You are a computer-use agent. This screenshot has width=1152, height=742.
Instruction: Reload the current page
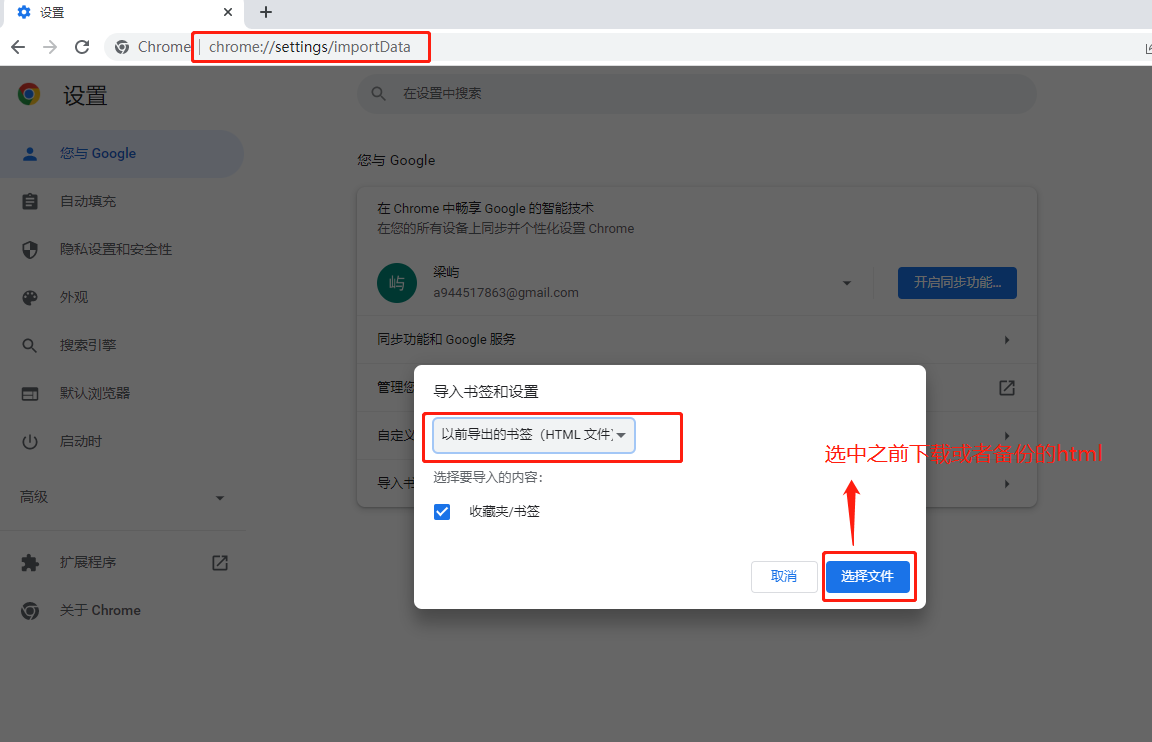point(82,47)
